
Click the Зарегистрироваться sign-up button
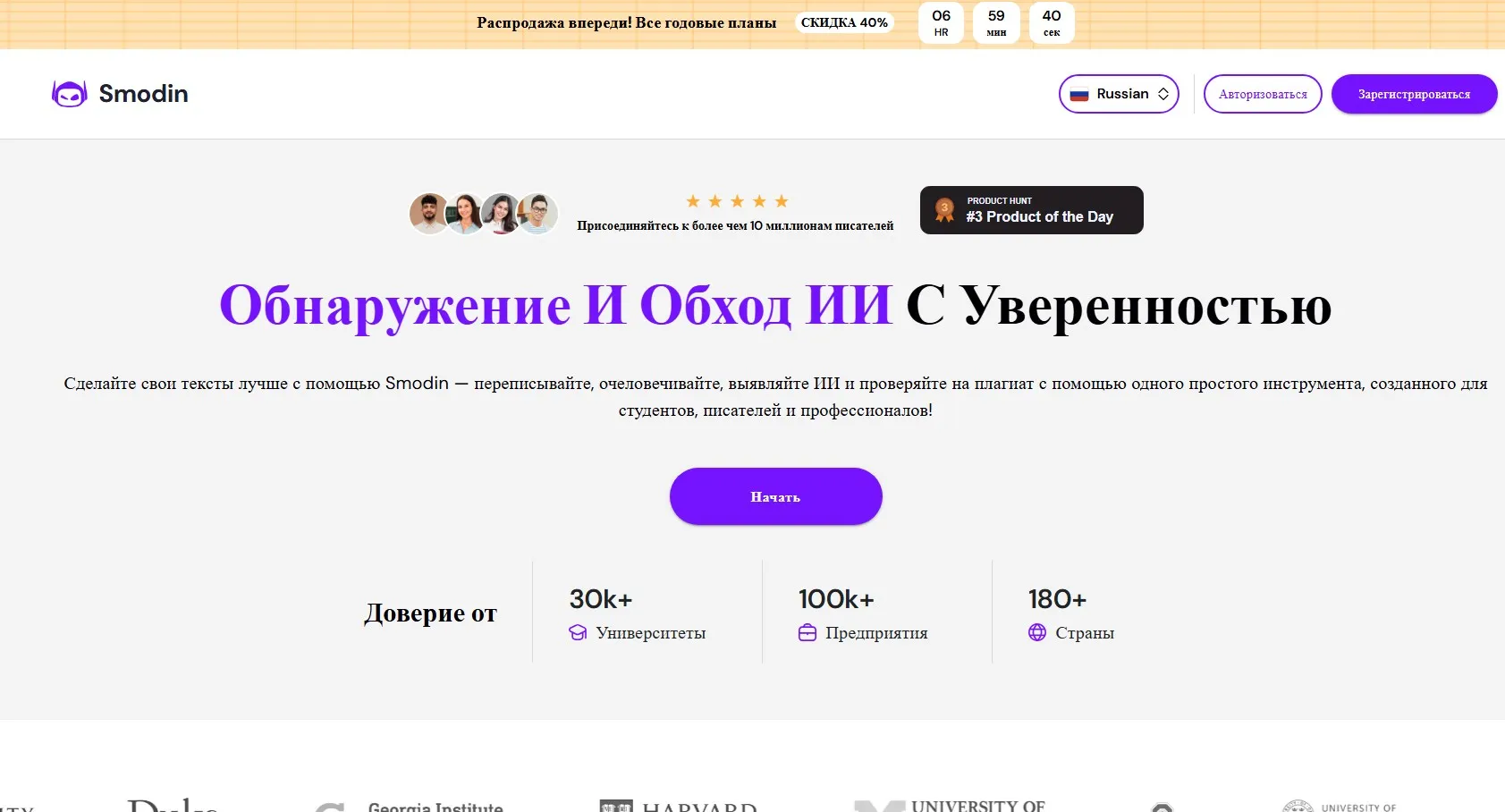coord(1414,94)
